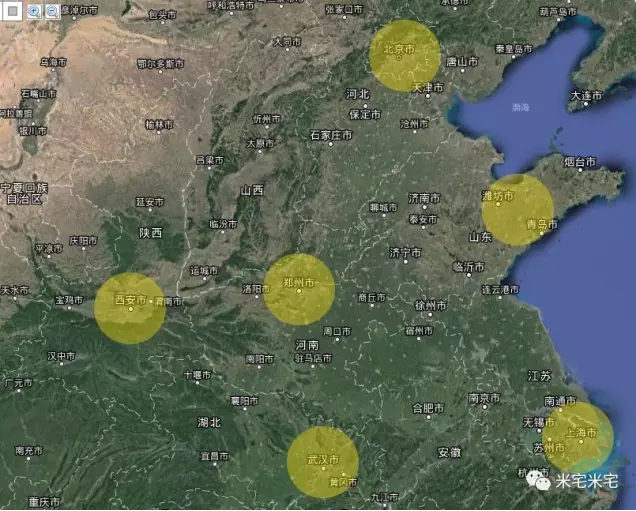
Task: Click the 周口市 city label
Action: click(x=337, y=331)
